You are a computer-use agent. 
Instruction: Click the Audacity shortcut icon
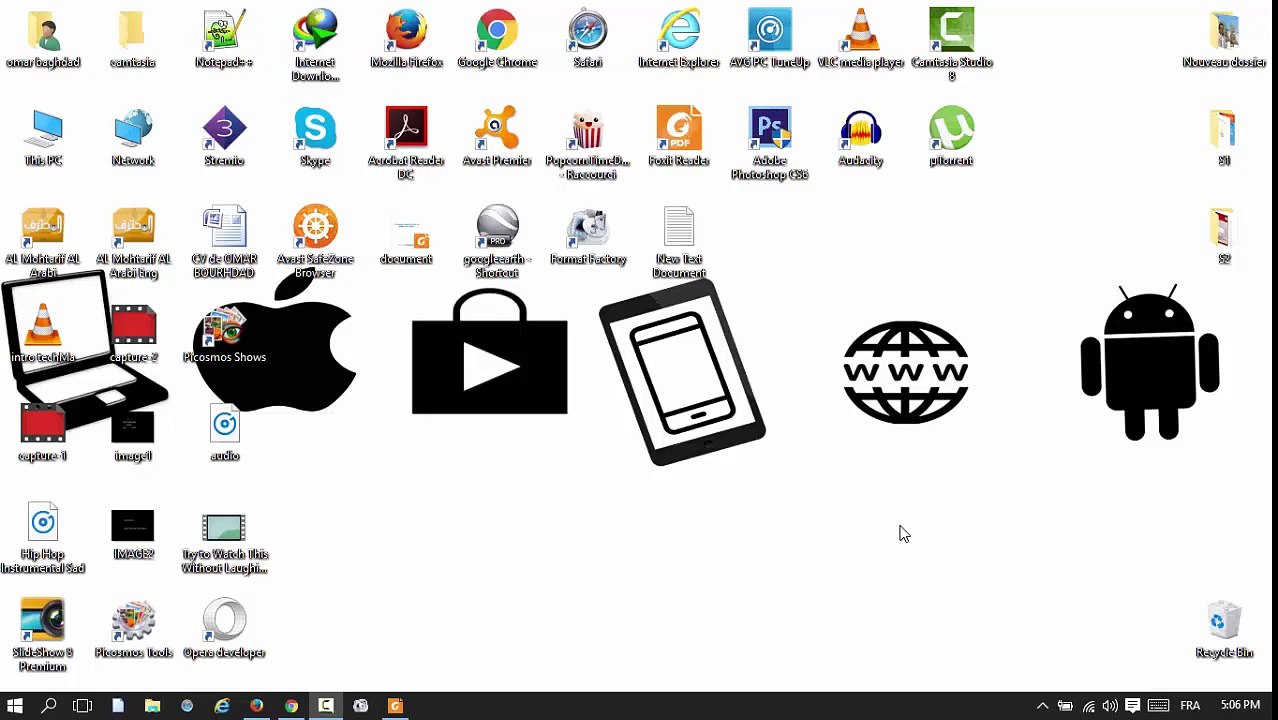tap(860, 130)
